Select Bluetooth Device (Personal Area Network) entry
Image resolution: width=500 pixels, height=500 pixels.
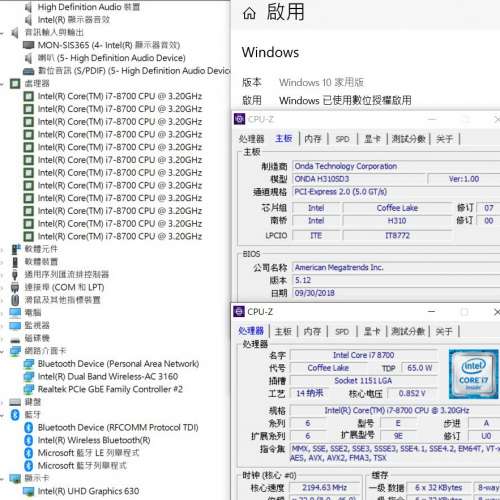tap(118, 364)
